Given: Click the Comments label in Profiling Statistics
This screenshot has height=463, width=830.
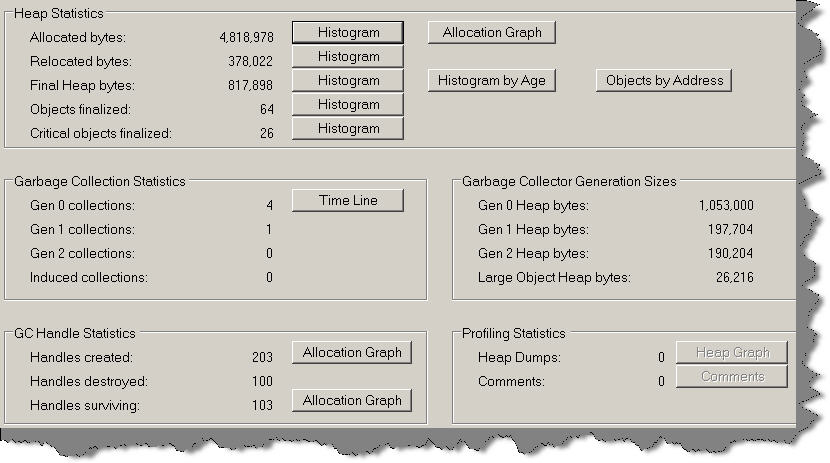Looking at the screenshot, I should coord(511,382).
